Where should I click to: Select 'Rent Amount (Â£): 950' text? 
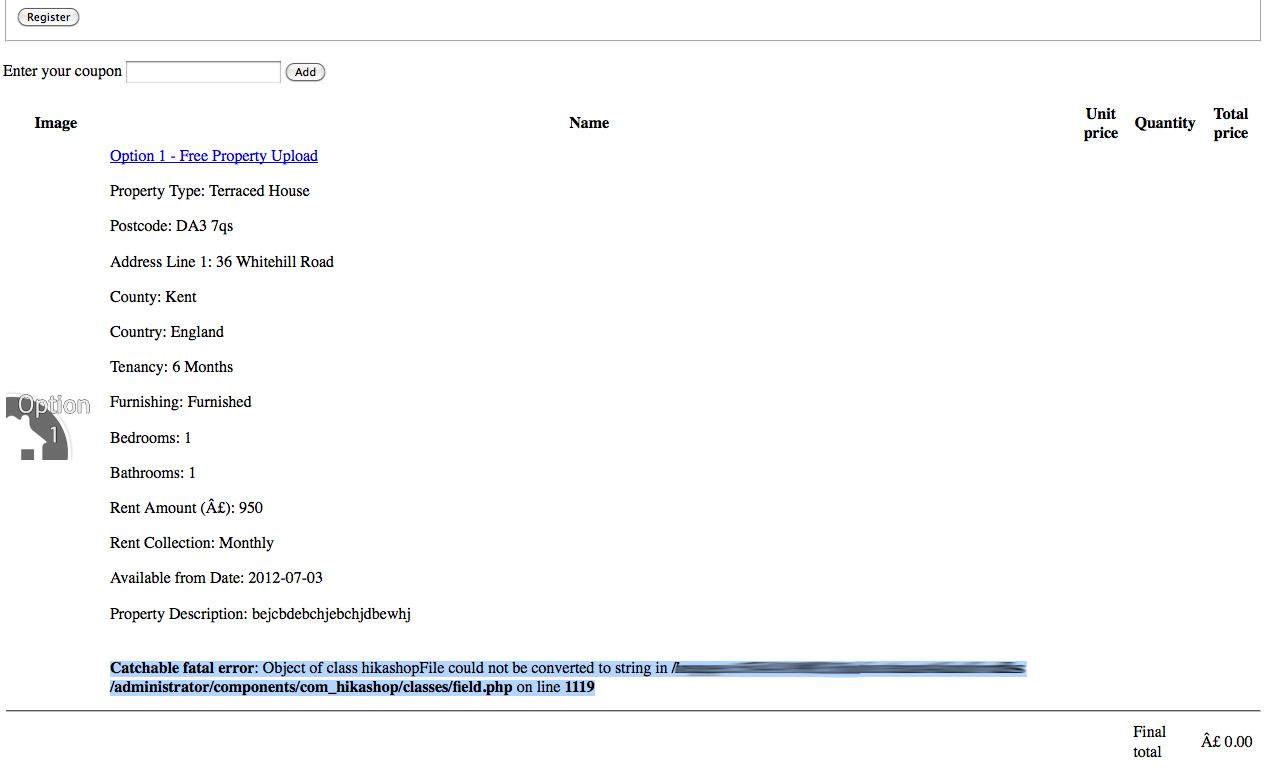[186, 508]
